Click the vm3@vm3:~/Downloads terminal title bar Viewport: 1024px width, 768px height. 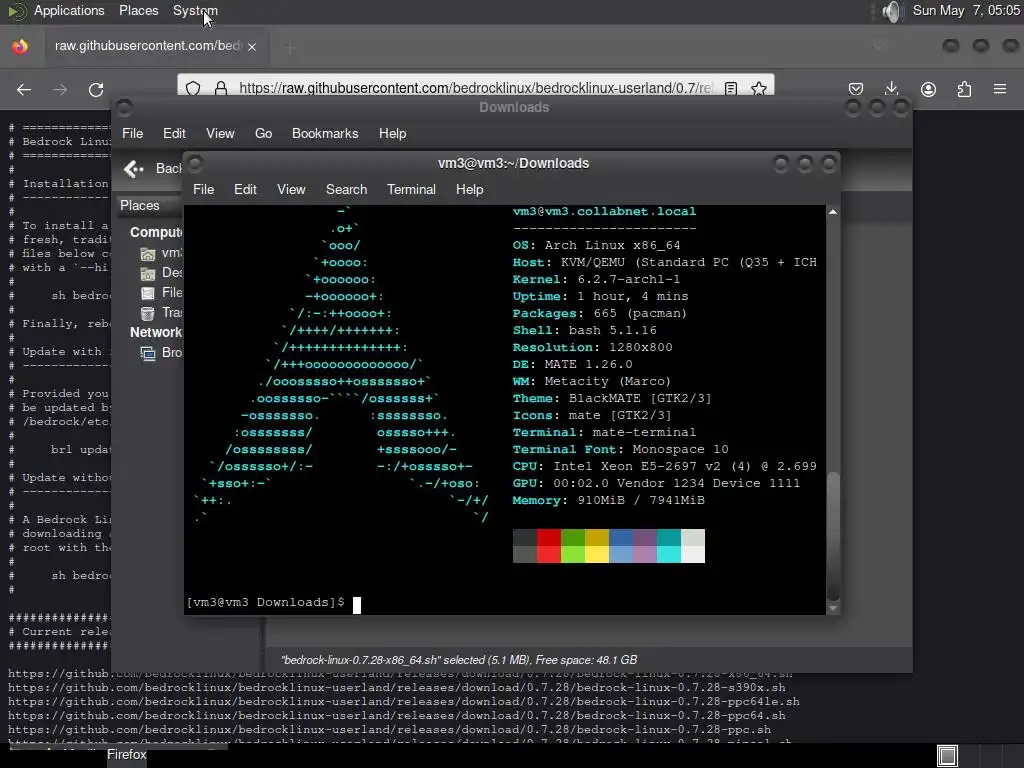coord(513,163)
